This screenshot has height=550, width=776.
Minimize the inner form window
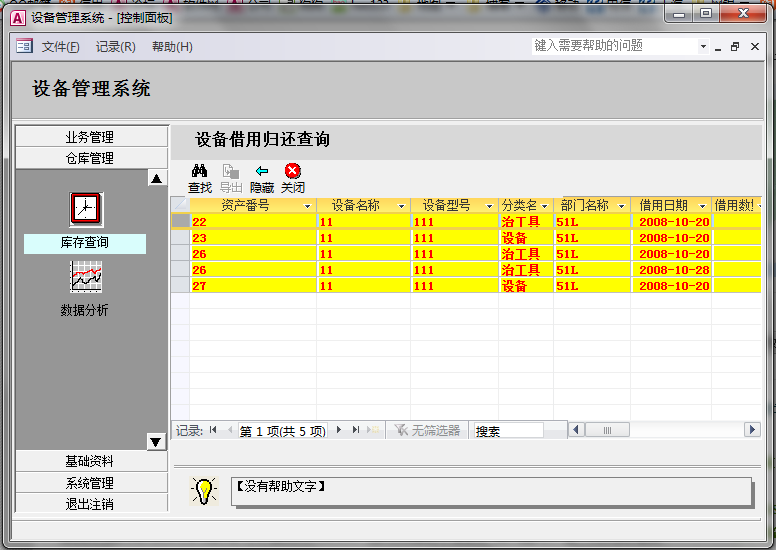click(718, 48)
